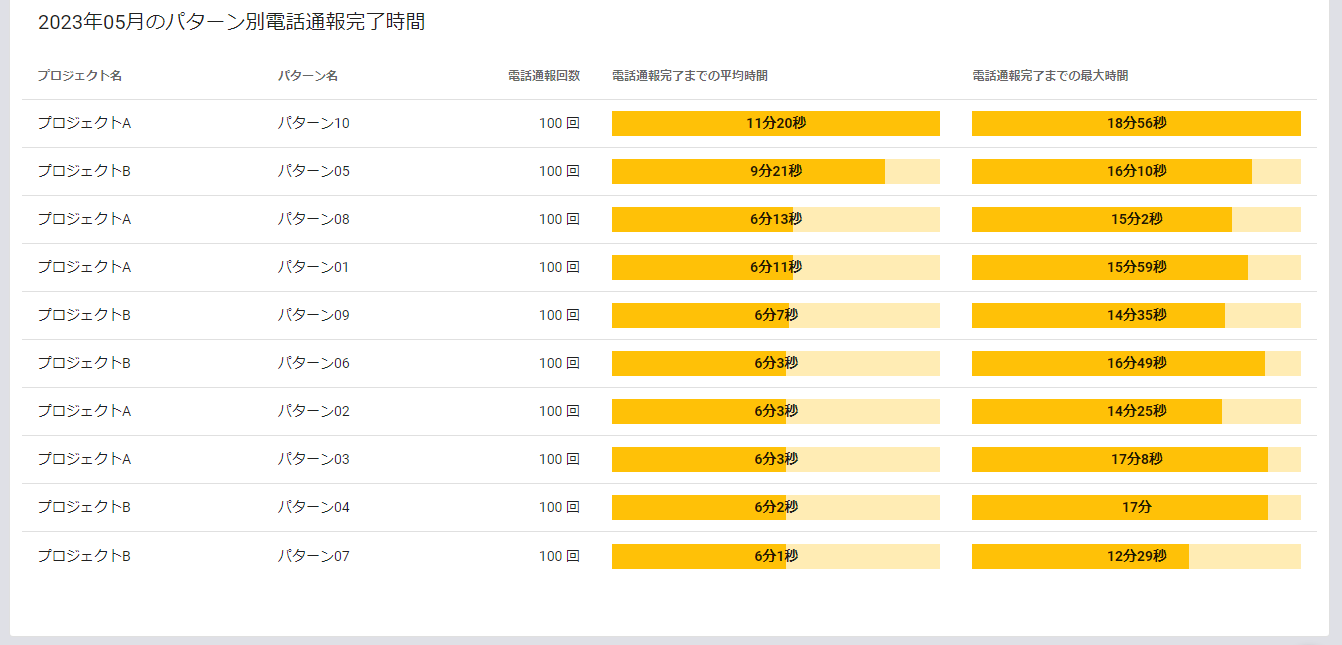The height and width of the screenshot is (645, 1342).
Task: Select the 電話通報完了までの平均時間 column header
Action: (x=689, y=76)
